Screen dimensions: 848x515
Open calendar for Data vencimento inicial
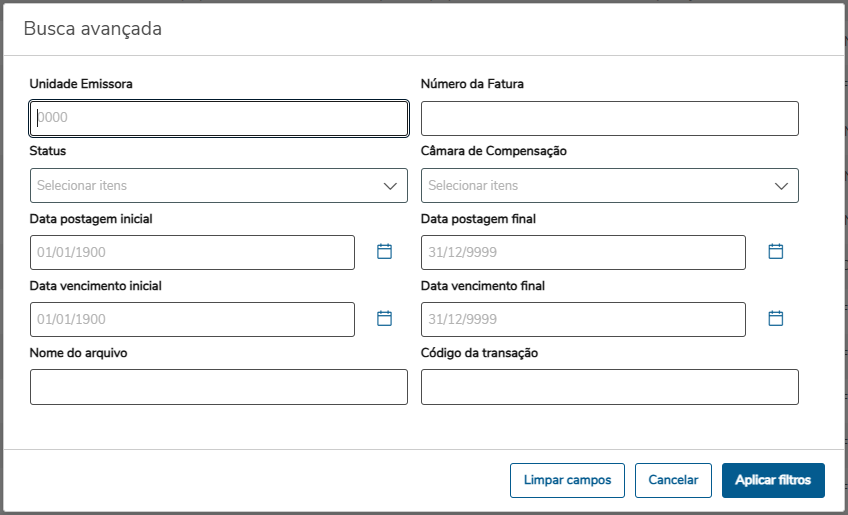click(384, 319)
